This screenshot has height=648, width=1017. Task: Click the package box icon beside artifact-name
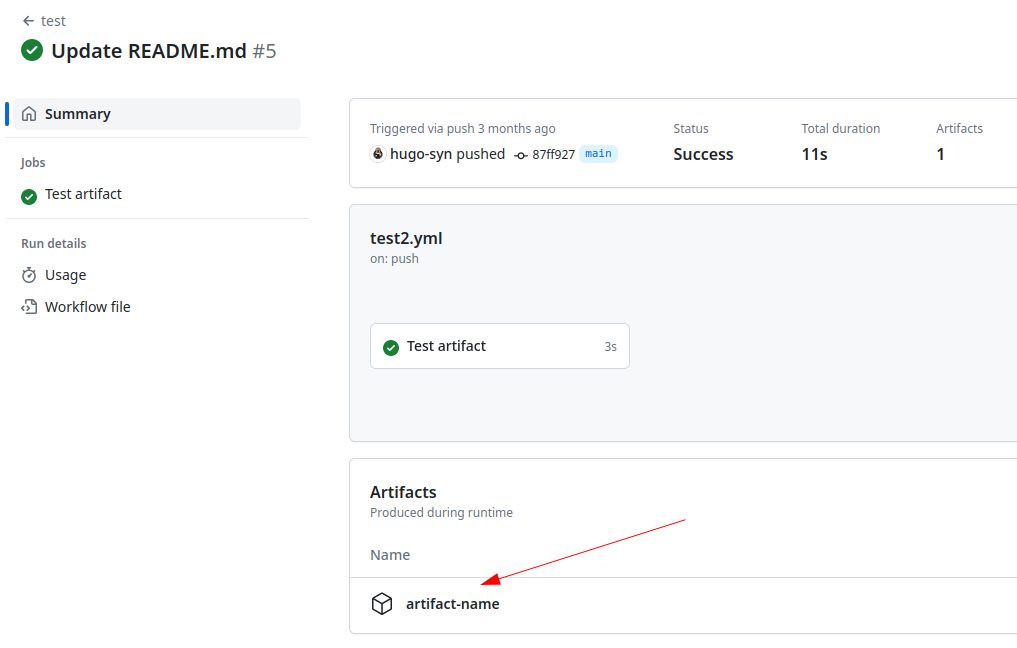pyautogui.click(x=382, y=604)
